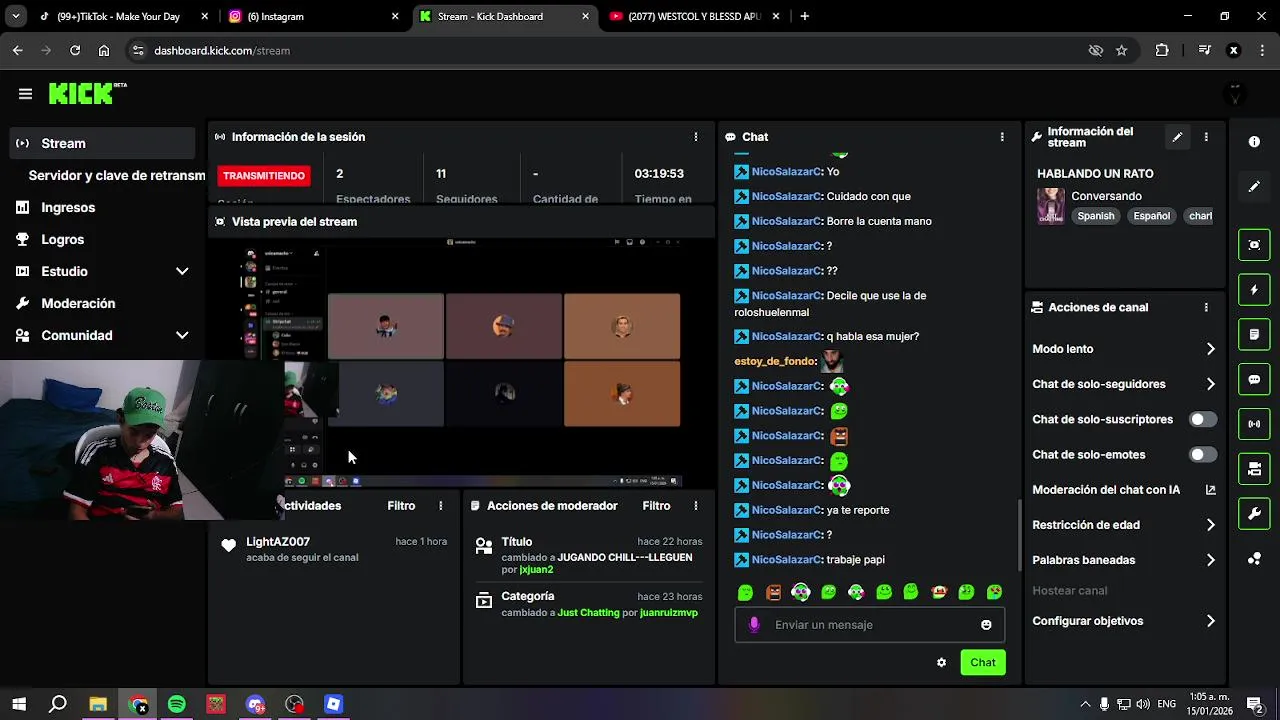Viewport: 1280px width, 720px height.
Task: Click the heart icon next to LightAZ007
Action: (229, 546)
